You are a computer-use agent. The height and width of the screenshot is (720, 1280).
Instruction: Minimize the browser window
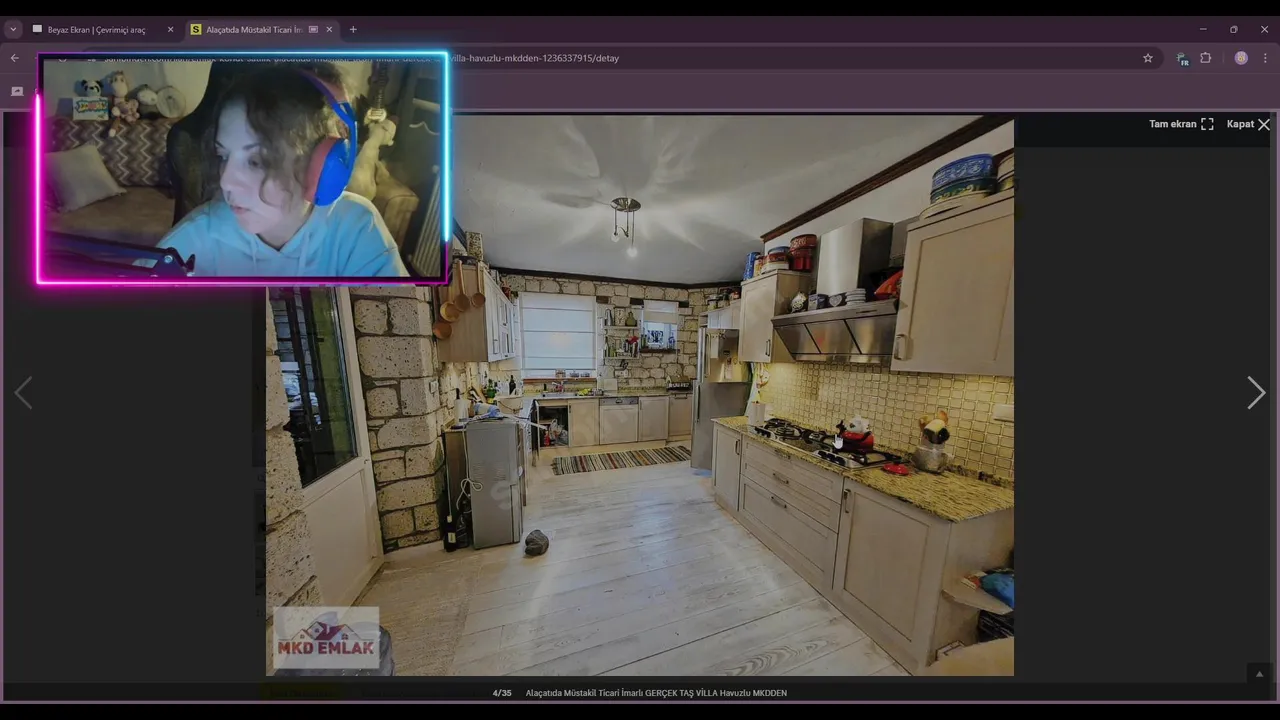point(1203,30)
